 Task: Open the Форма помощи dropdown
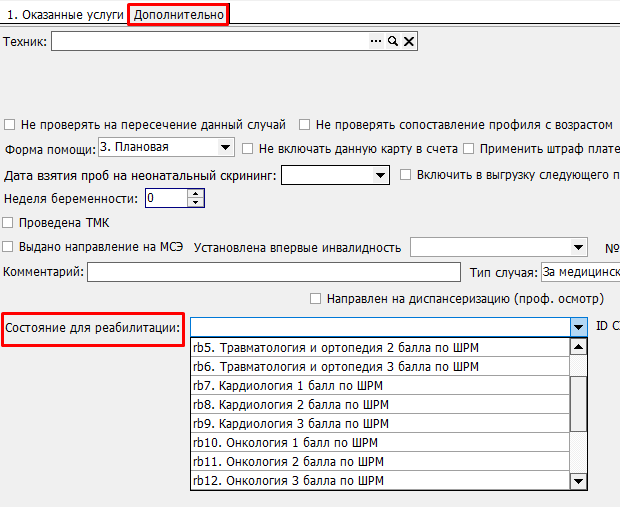224,148
